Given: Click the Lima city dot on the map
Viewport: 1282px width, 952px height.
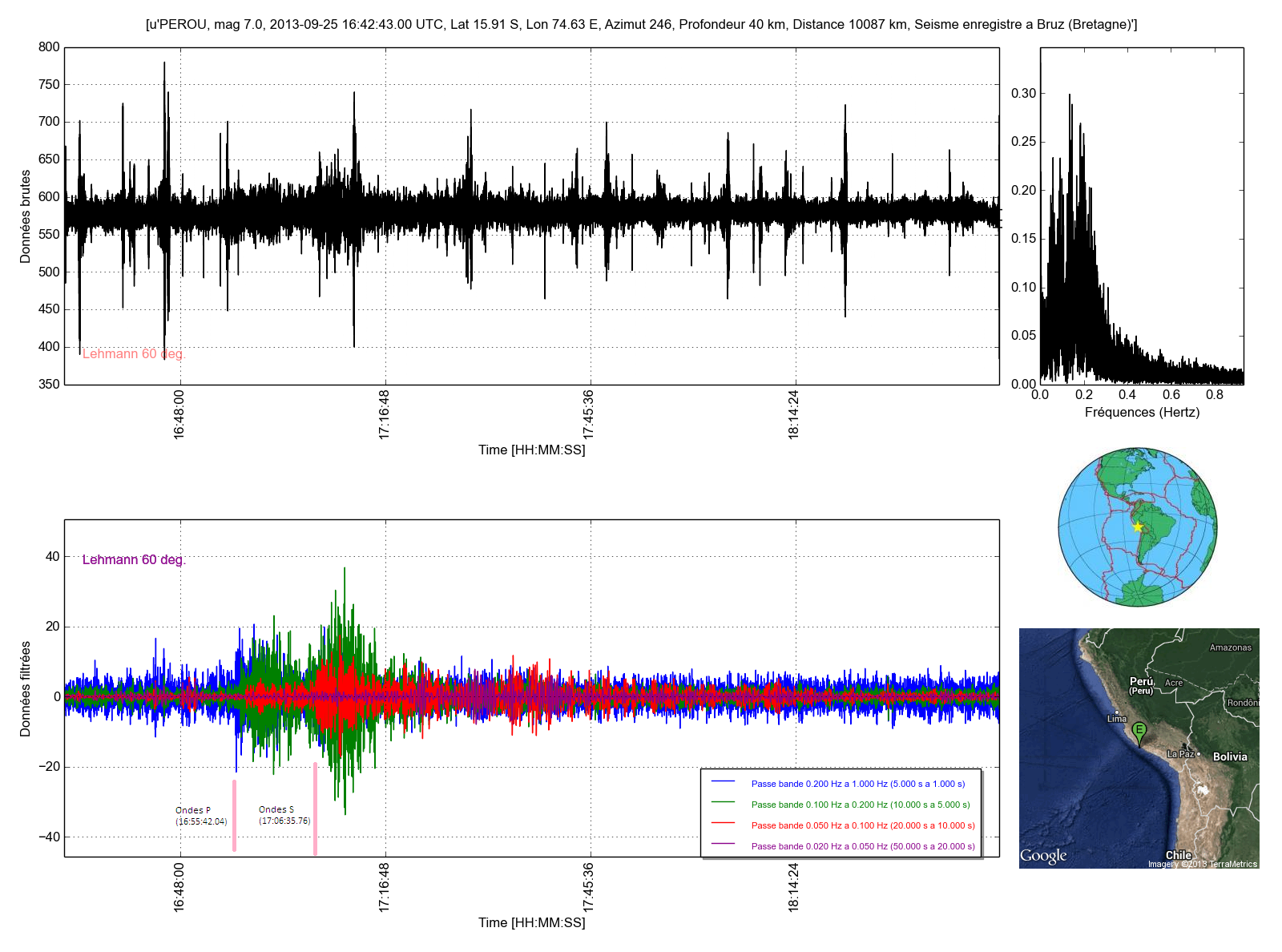Looking at the screenshot, I should point(1117,712).
